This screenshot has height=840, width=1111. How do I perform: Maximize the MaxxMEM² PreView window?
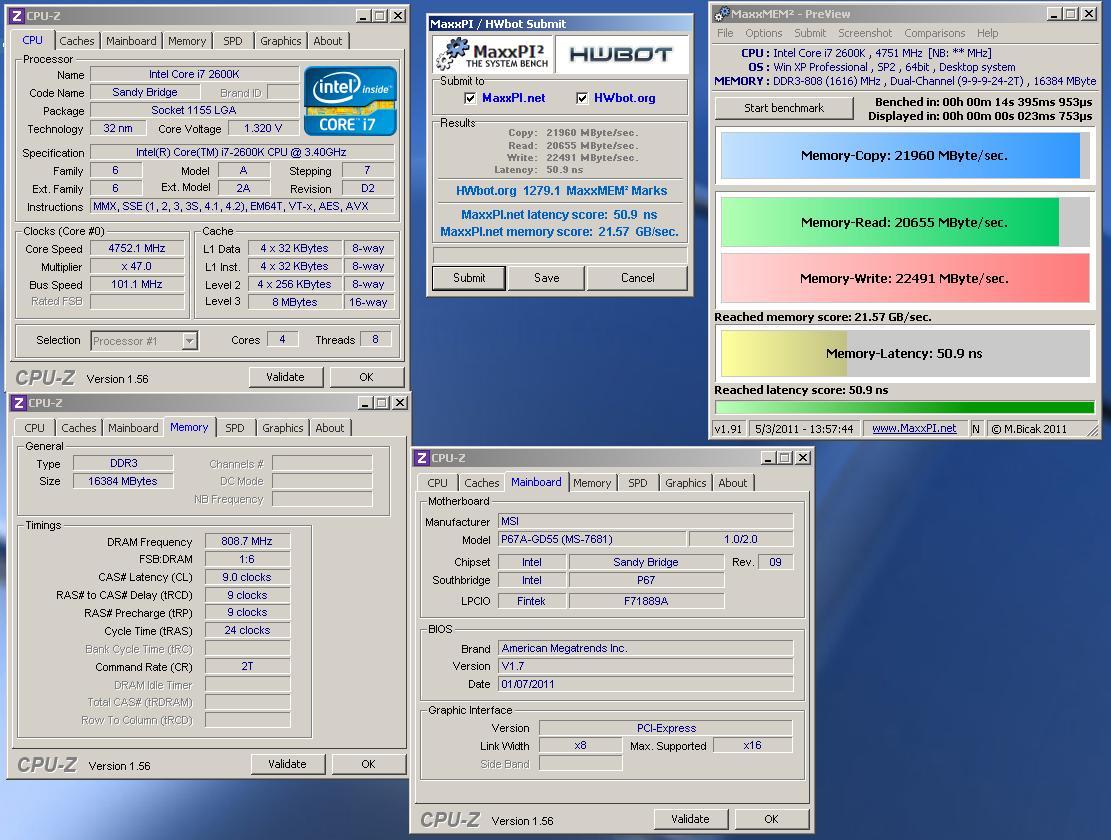click(1071, 14)
